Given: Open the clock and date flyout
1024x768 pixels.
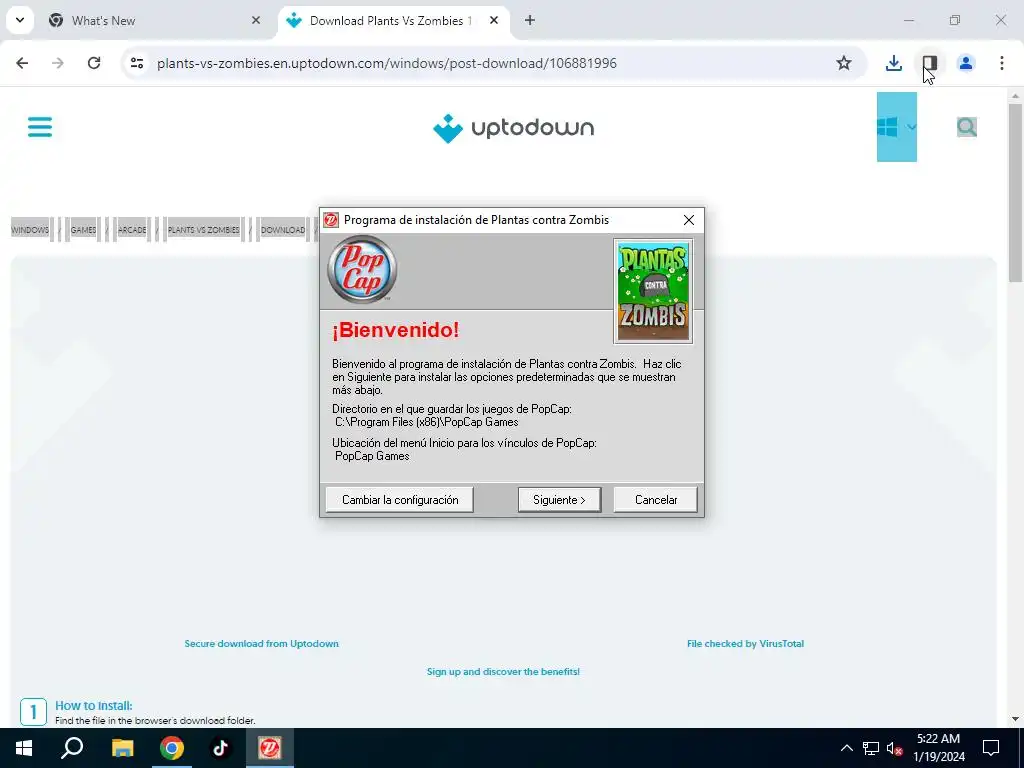Looking at the screenshot, I should coord(938,748).
